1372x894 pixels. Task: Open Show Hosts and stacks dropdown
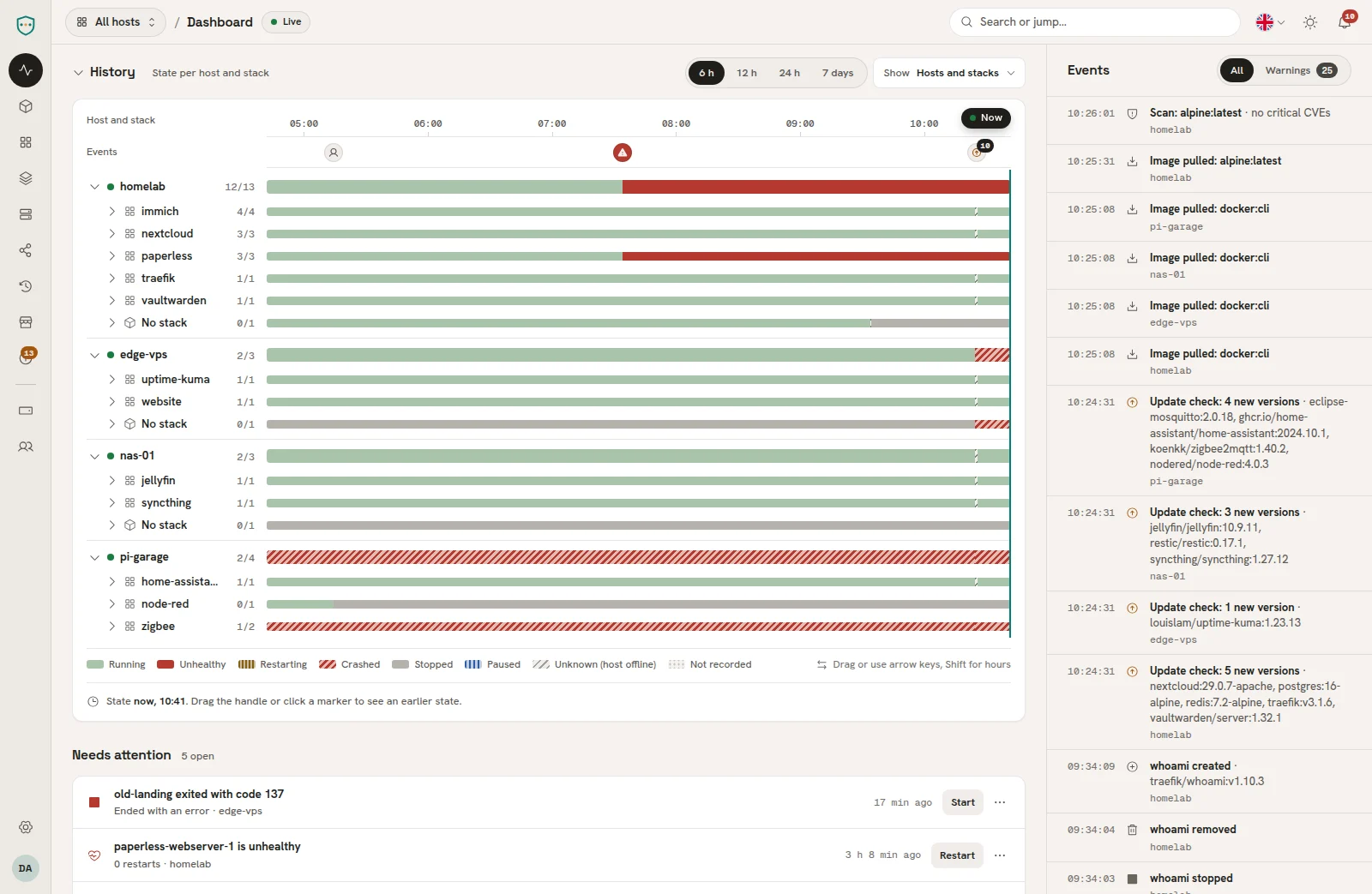(x=949, y=73)
